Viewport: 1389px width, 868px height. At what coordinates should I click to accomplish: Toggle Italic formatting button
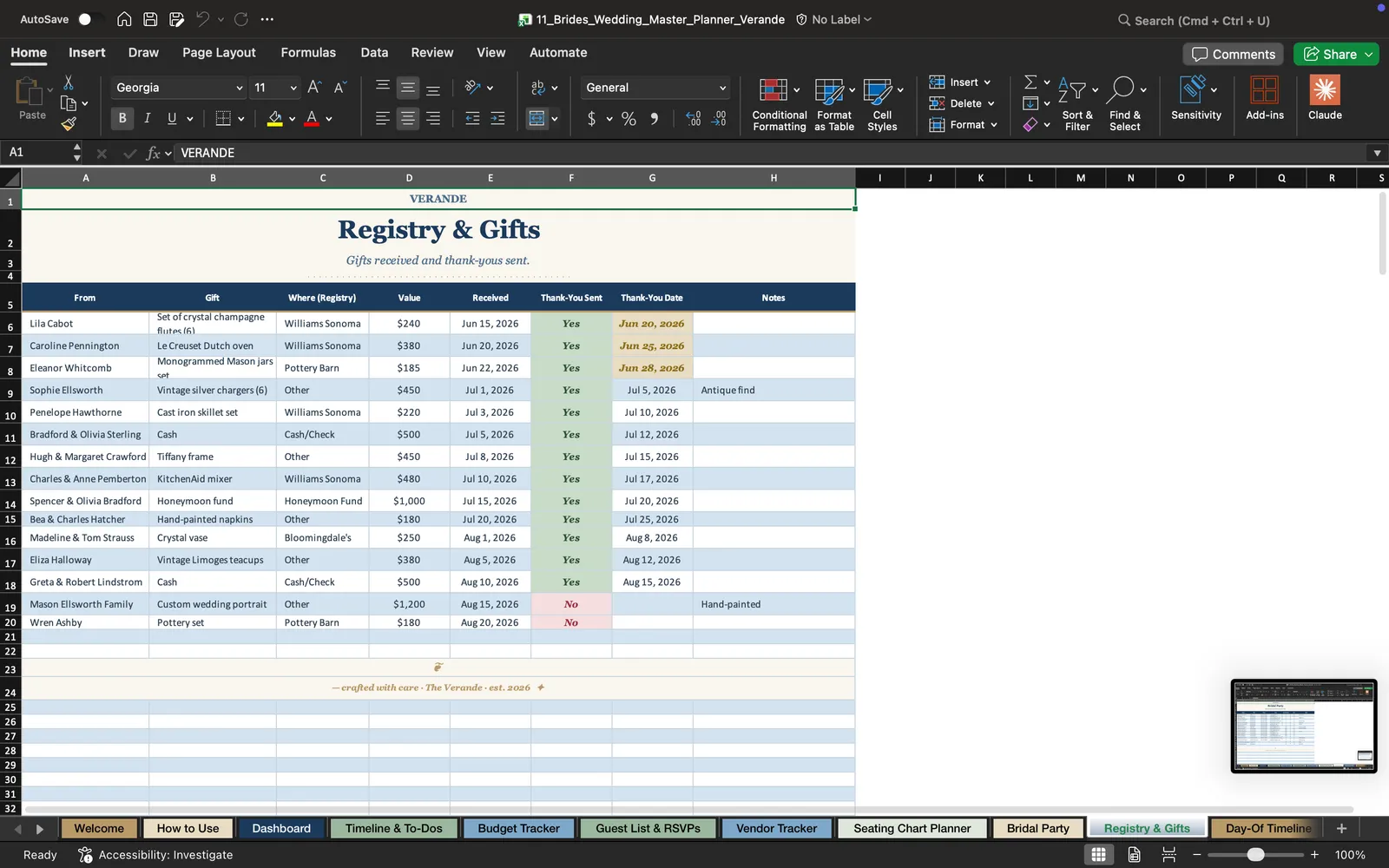pos(147,118)
